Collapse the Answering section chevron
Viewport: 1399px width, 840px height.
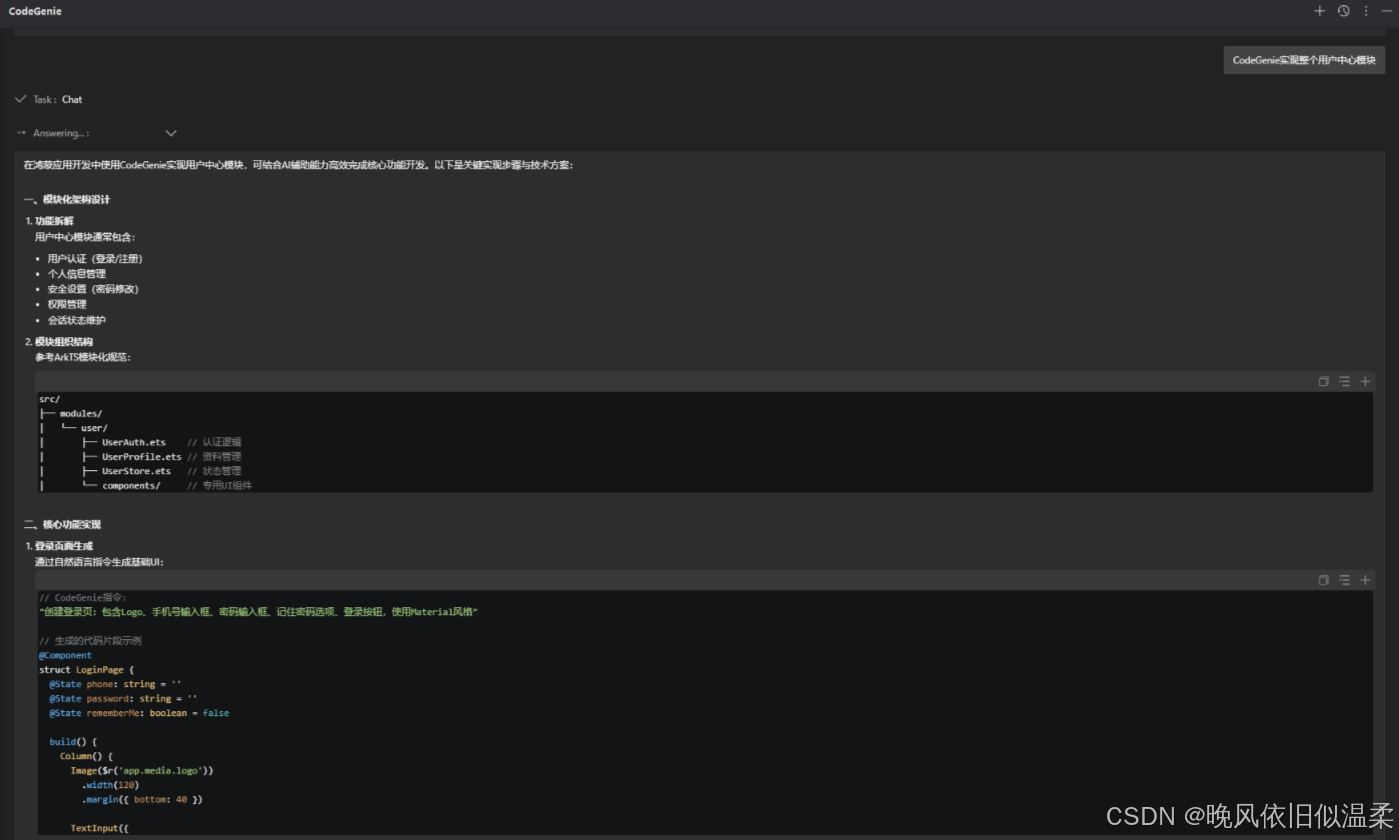pos(171,133)
